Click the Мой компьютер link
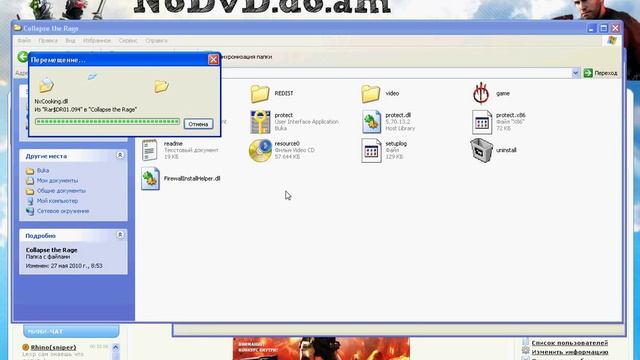The image size is (640, 360). (x=58, y=201)
